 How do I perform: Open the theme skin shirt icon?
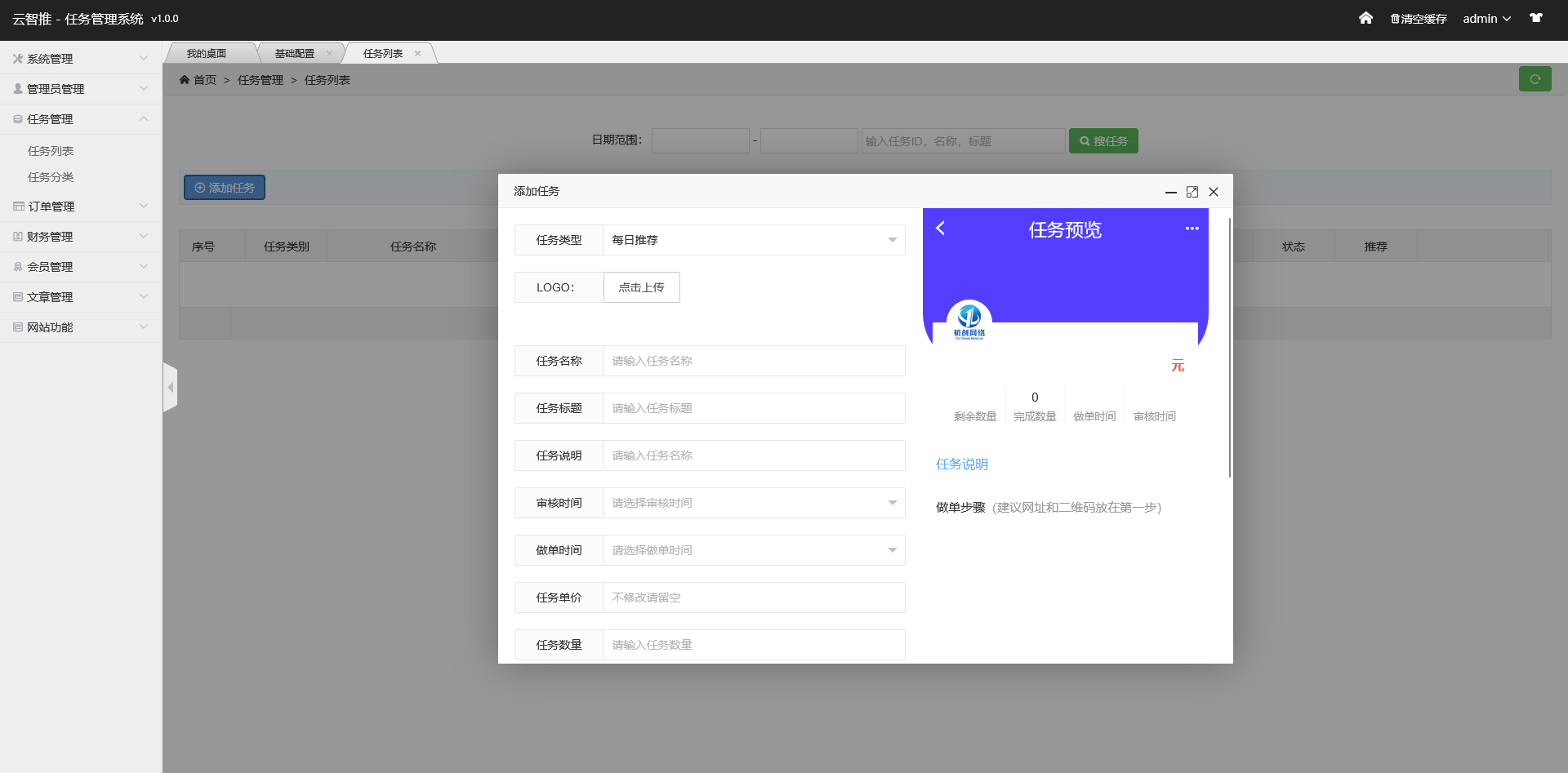pyautogui.click(x=1536, y=18)
